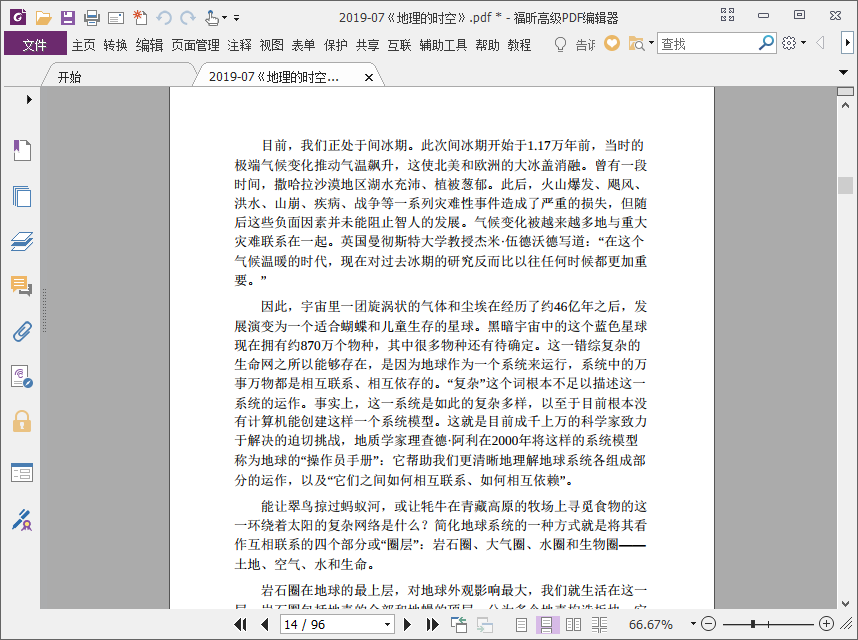The width and height of the screenshot is (858, 640).
Task: Open search settings gear icon
Action: point(789,43)
